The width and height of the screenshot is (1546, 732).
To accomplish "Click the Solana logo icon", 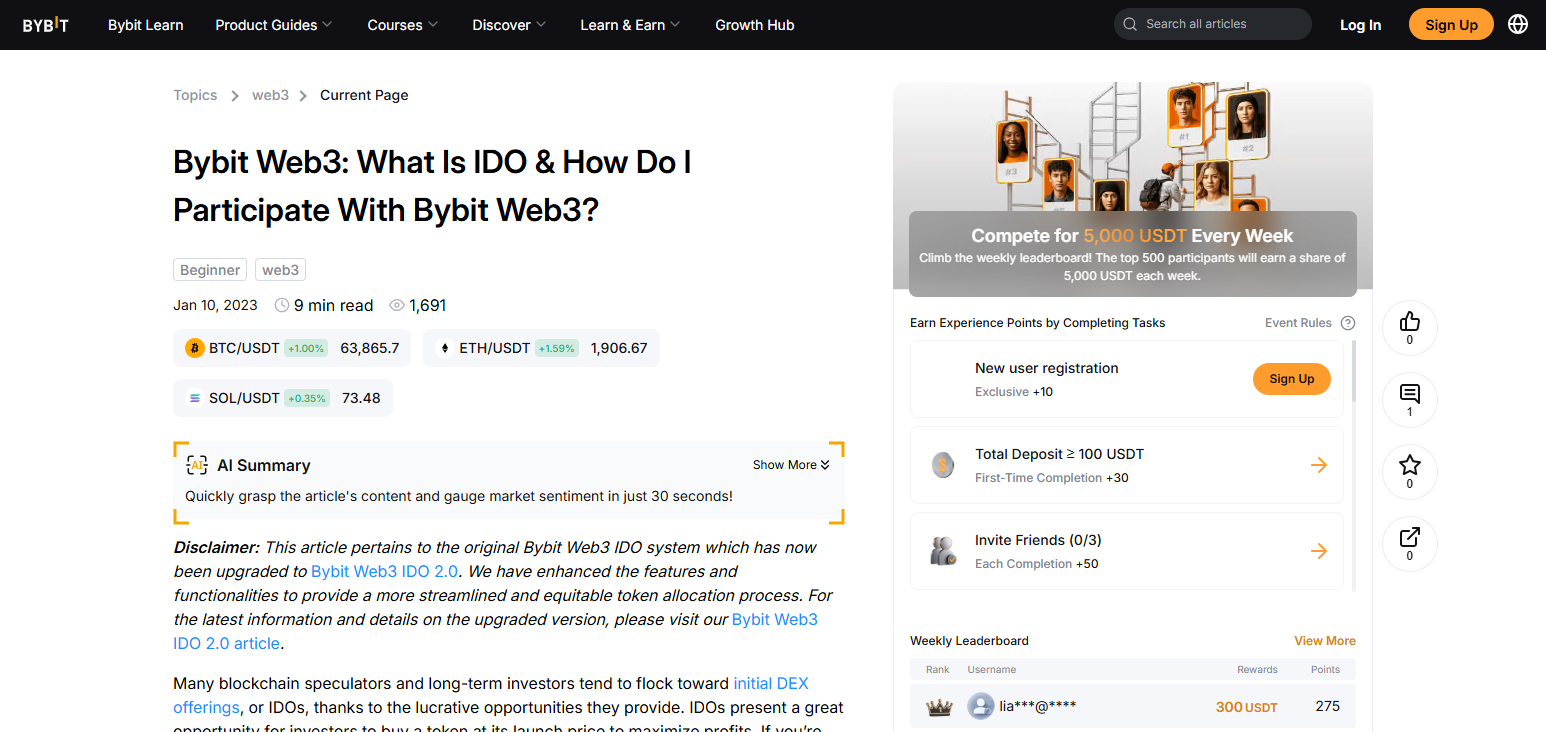I will pyautogui.click(x=195, y=398).
